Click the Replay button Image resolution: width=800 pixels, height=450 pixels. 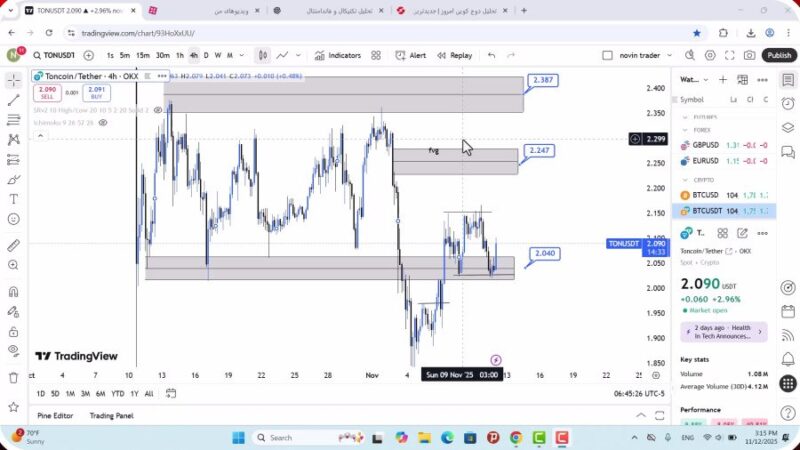click(x=454, y=56)
